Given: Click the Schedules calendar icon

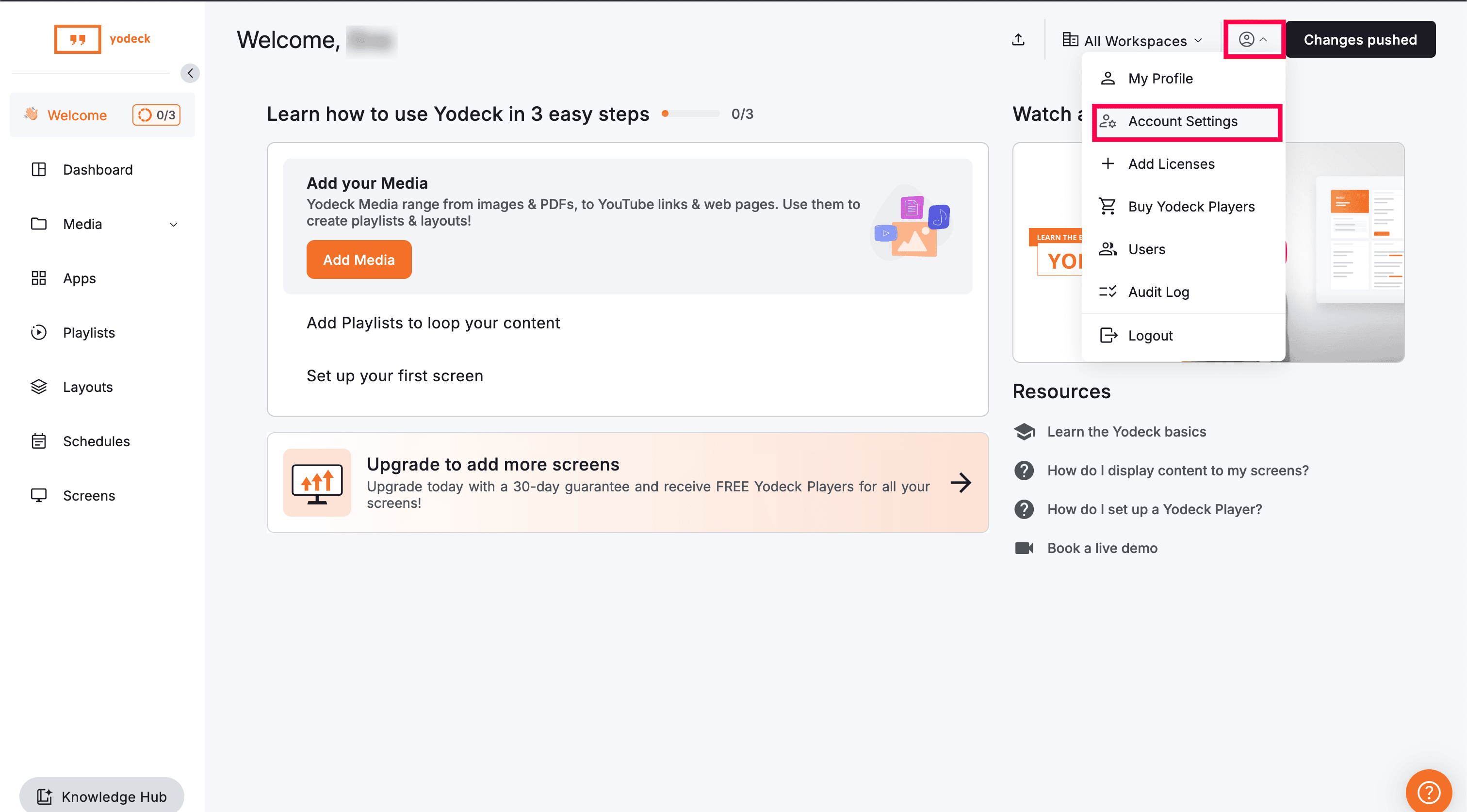Looking at the screenshot, I should coord(39,441).
